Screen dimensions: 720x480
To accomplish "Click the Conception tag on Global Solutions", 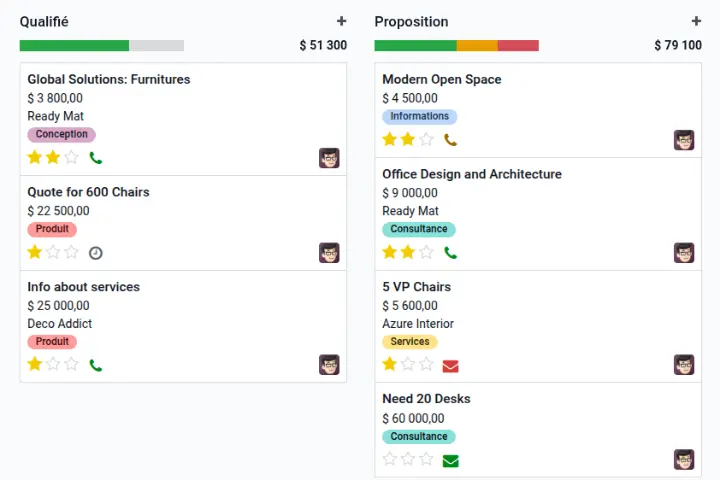I will (61, 135).
